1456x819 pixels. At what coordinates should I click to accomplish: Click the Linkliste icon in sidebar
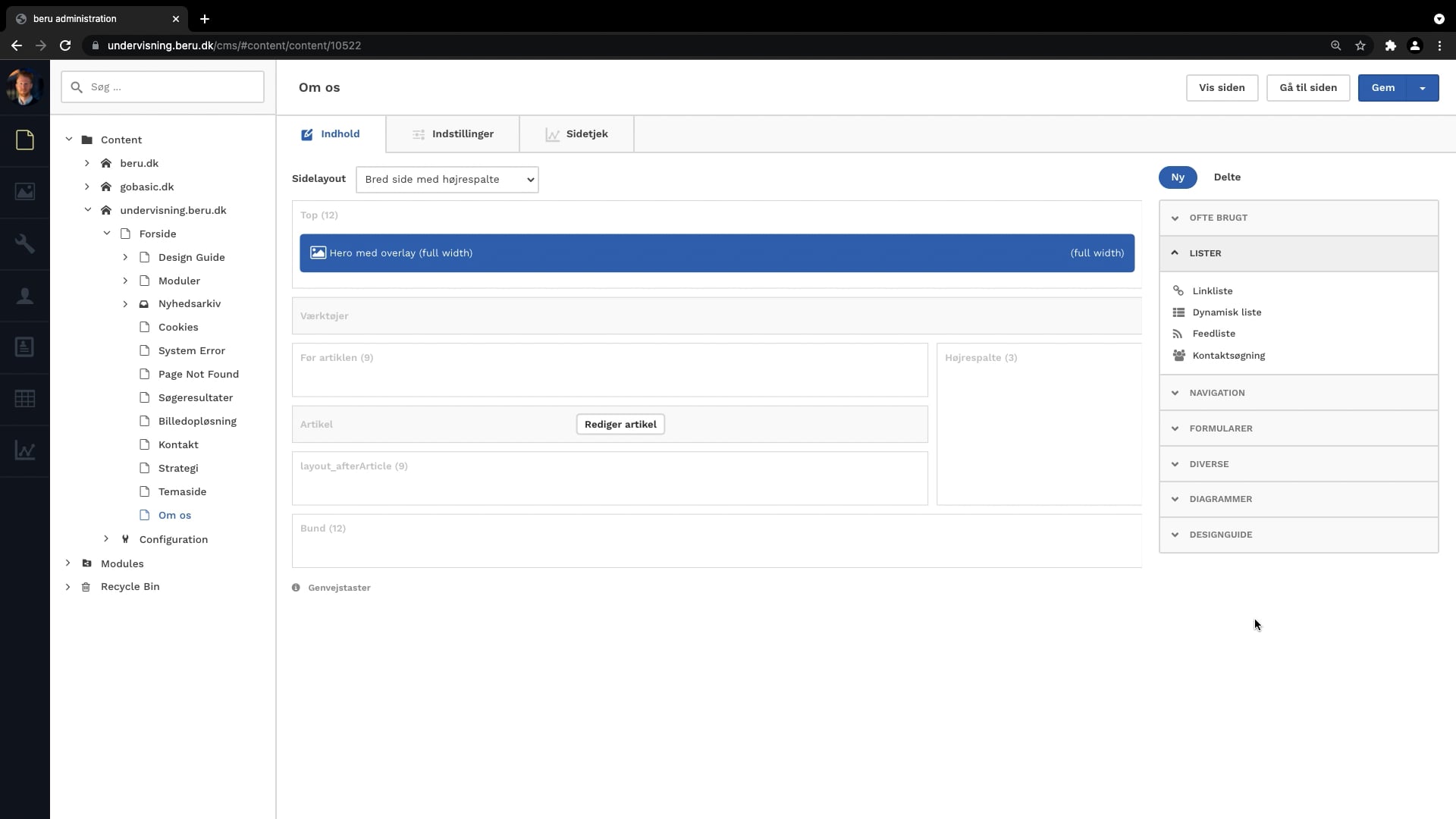coord(1179,291)
